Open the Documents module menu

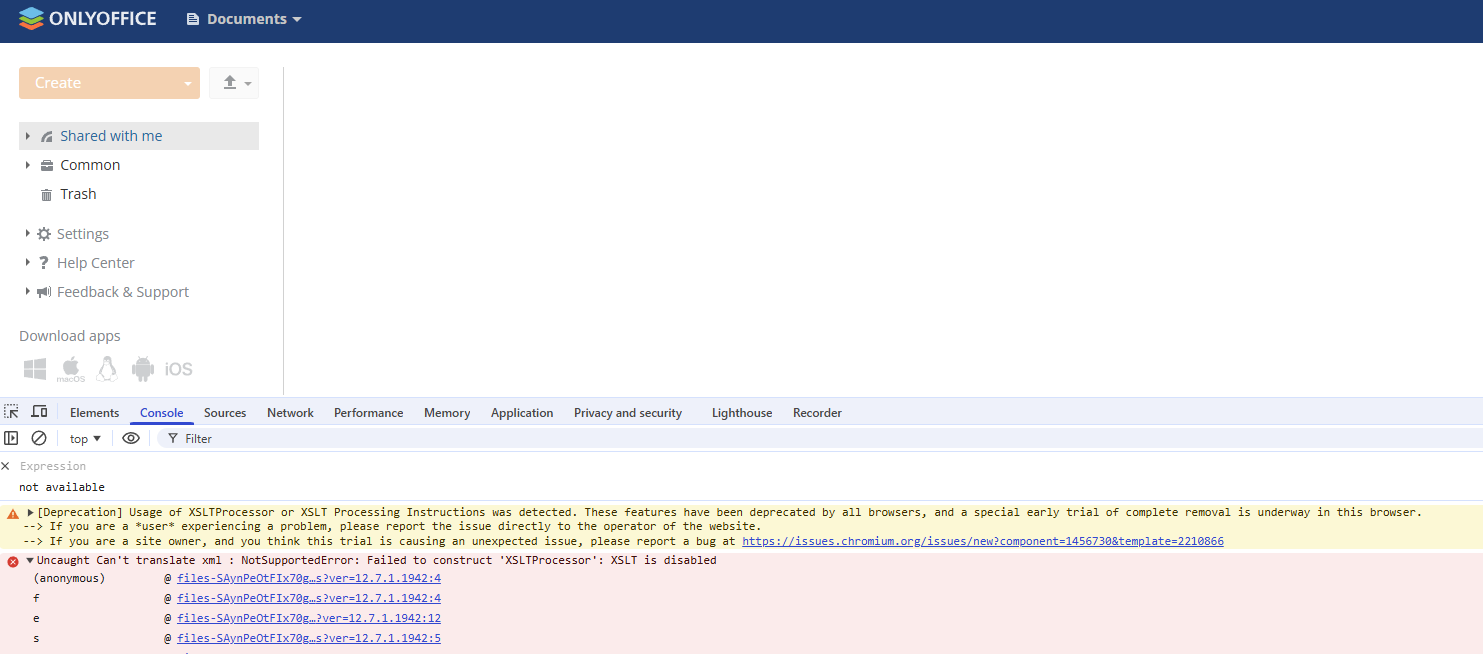(x=244, y=19)
